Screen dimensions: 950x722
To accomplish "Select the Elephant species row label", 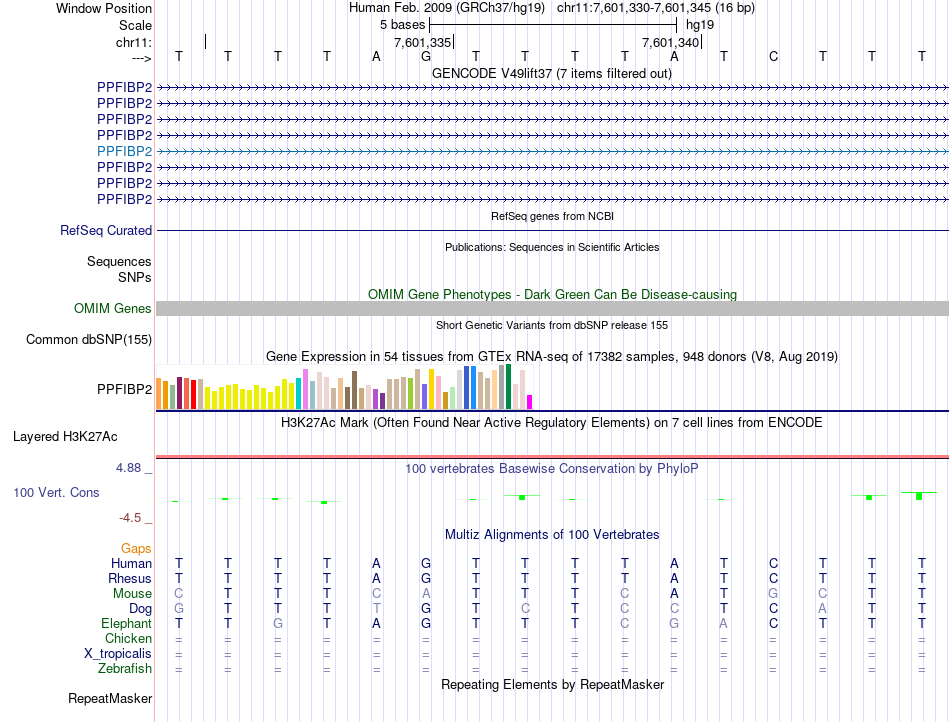I will coord(127,623).
